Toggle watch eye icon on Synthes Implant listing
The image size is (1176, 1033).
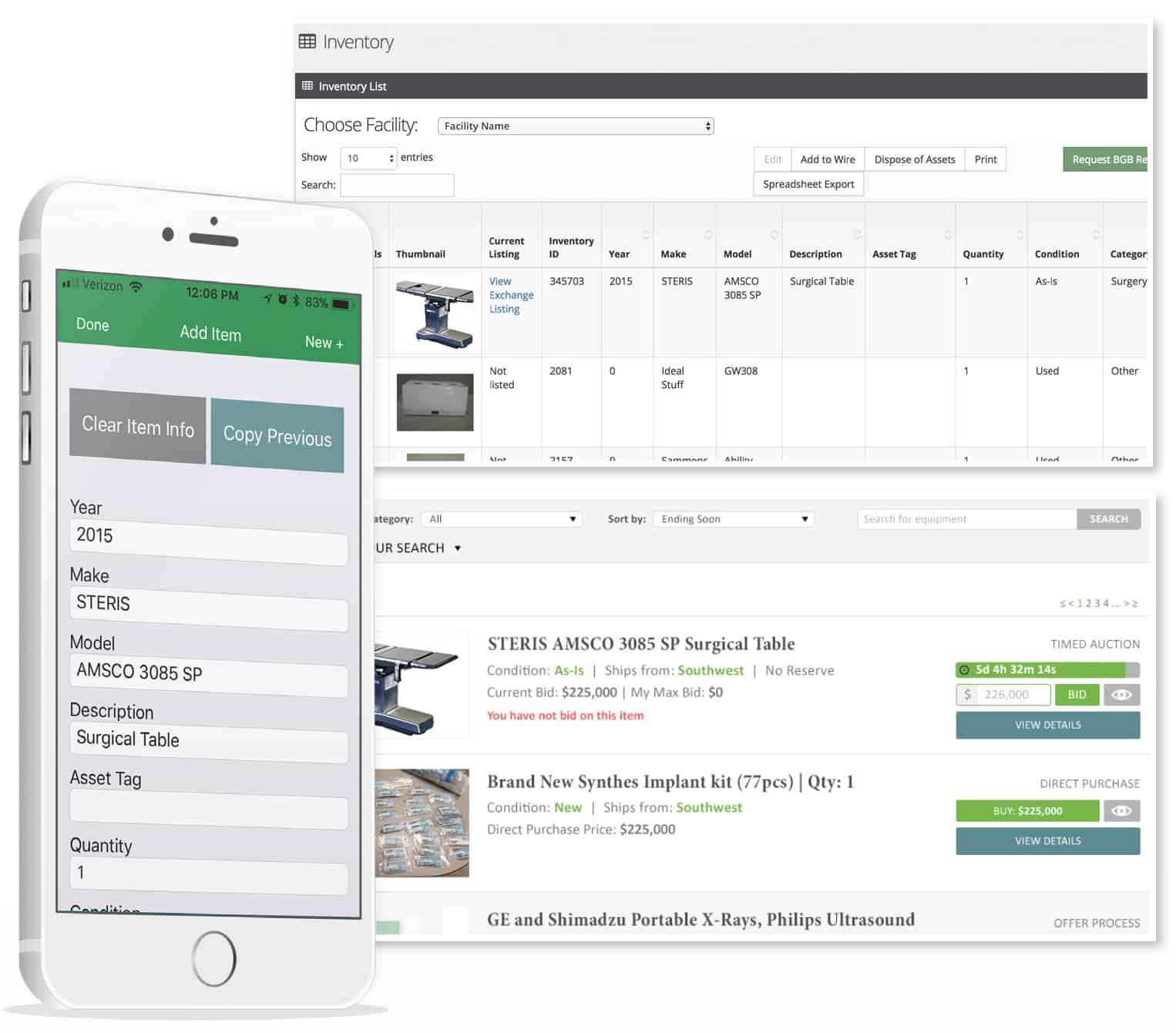tap(1121, 810)
